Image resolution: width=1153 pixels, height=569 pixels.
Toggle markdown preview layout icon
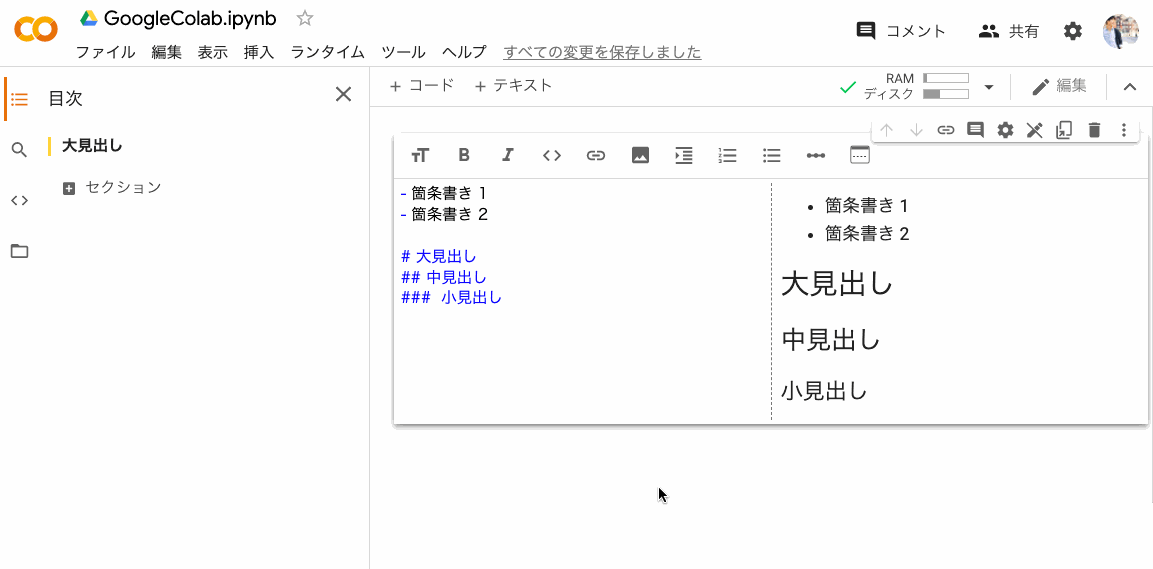860,155
